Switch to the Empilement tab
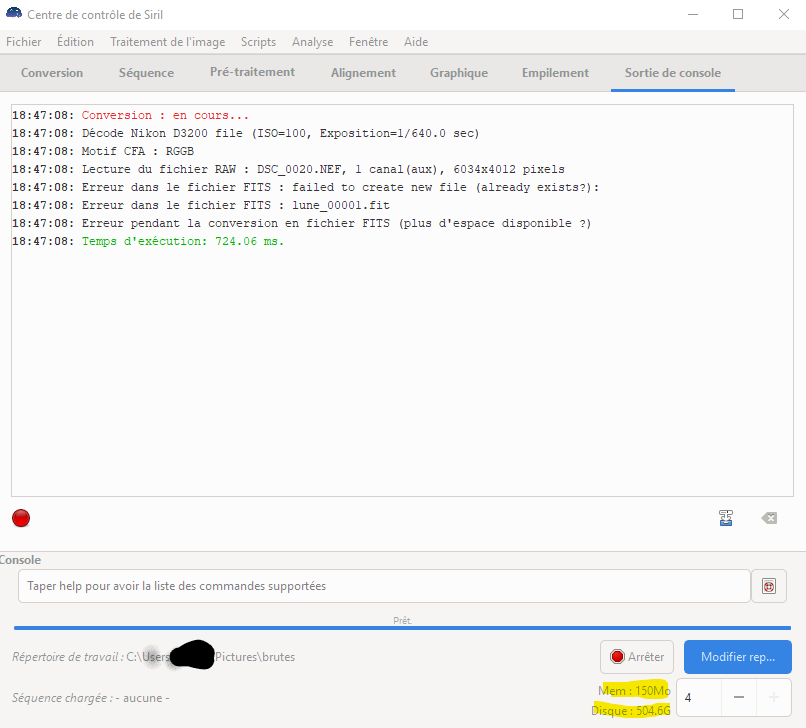Viewport: 806px width, 728px height. 556,73
